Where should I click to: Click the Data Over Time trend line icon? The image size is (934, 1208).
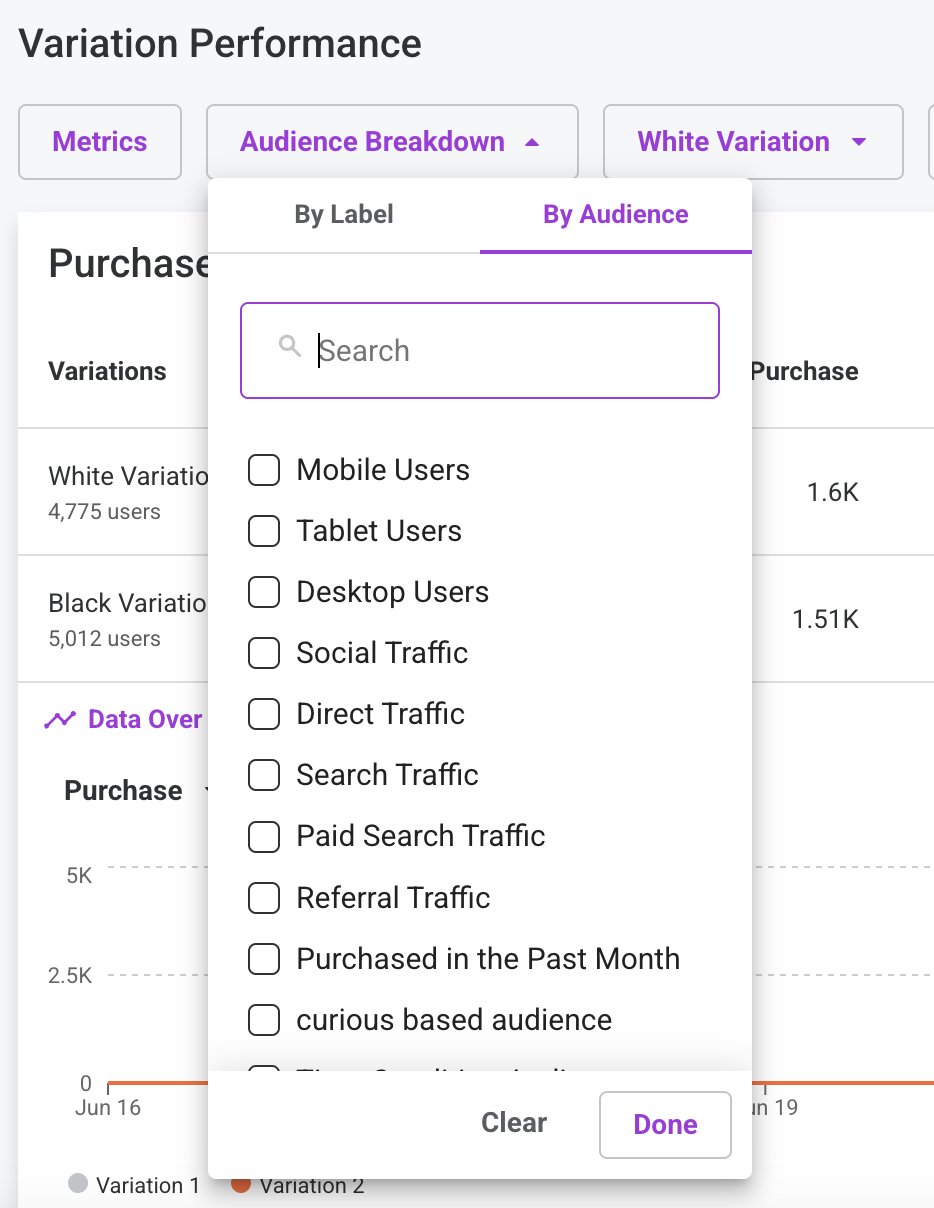tap(60, 719)
